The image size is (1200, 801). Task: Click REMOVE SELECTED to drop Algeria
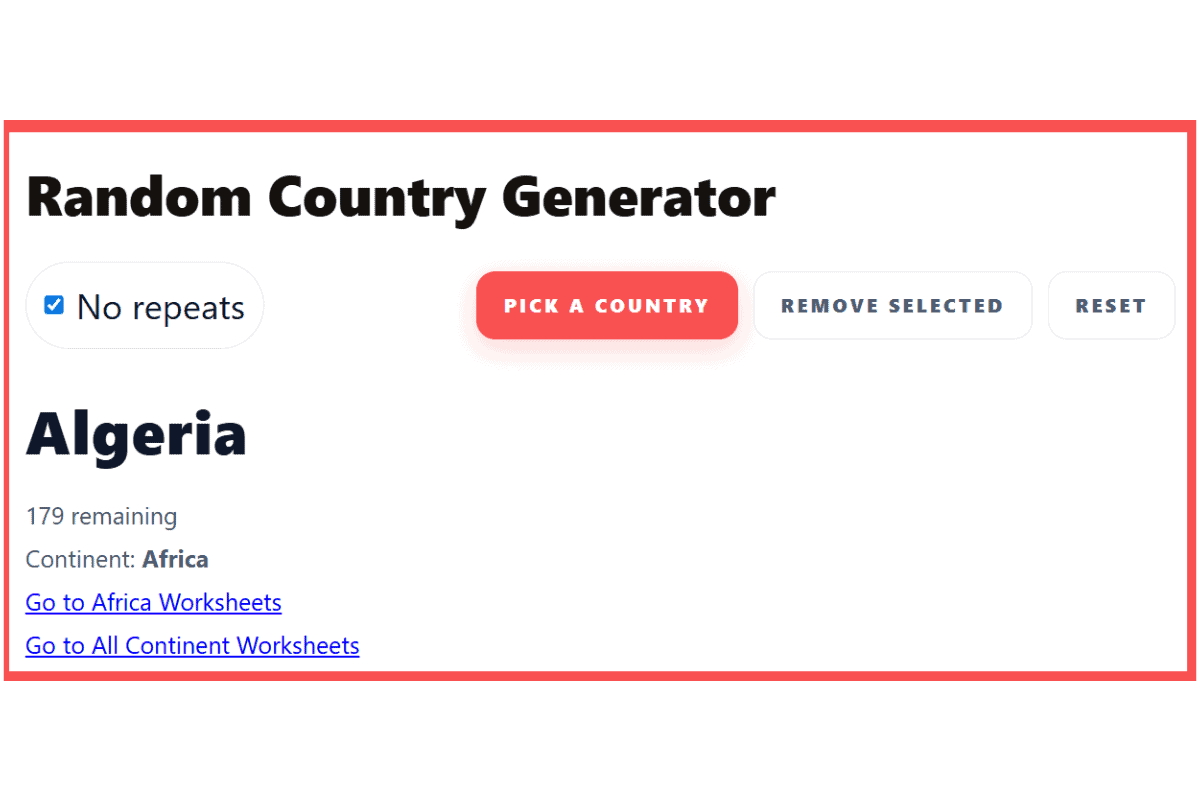(x=892, y=305)
